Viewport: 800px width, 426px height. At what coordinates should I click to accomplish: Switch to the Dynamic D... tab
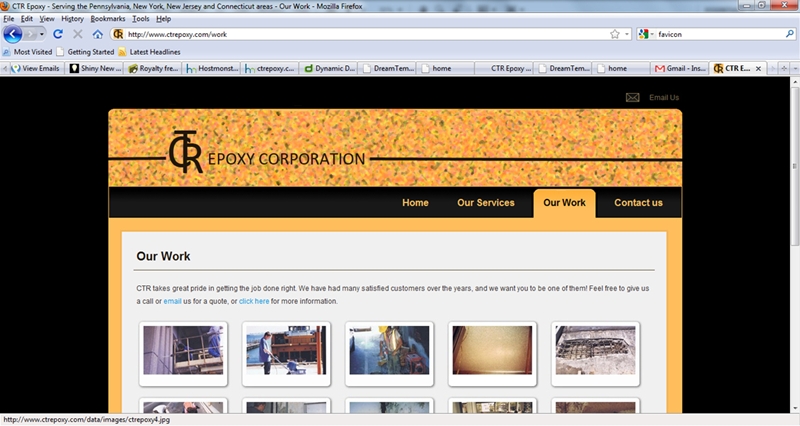(x=330, y=68)
